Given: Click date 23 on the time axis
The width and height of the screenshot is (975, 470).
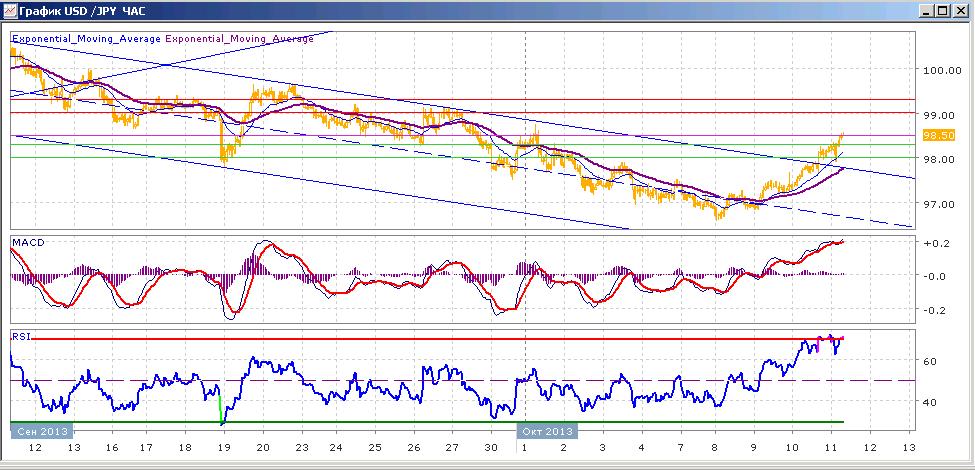Looking at the screenshot, I should pyautogui.click(x=301, y=448).
